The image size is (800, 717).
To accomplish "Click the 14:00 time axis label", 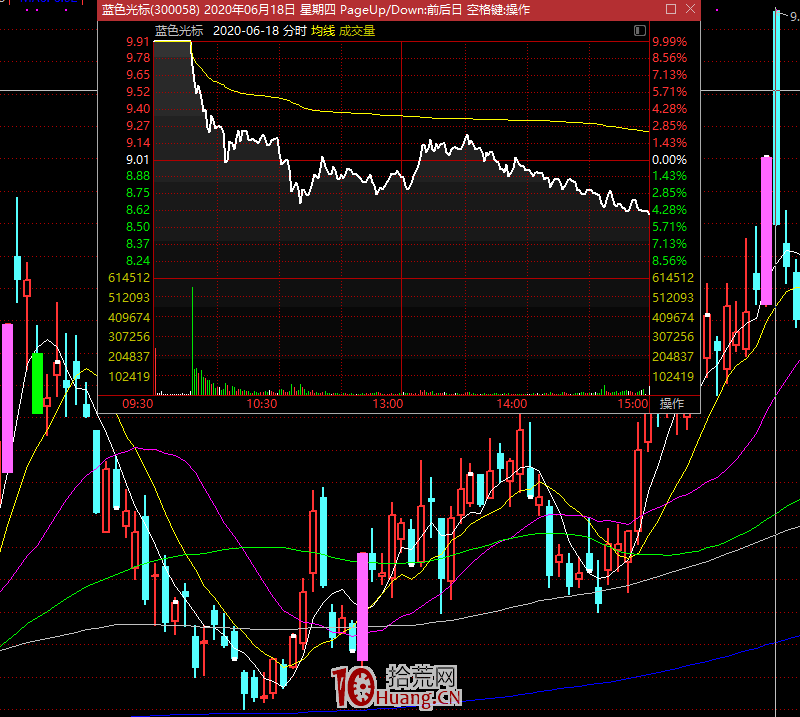I will (512, 404).
